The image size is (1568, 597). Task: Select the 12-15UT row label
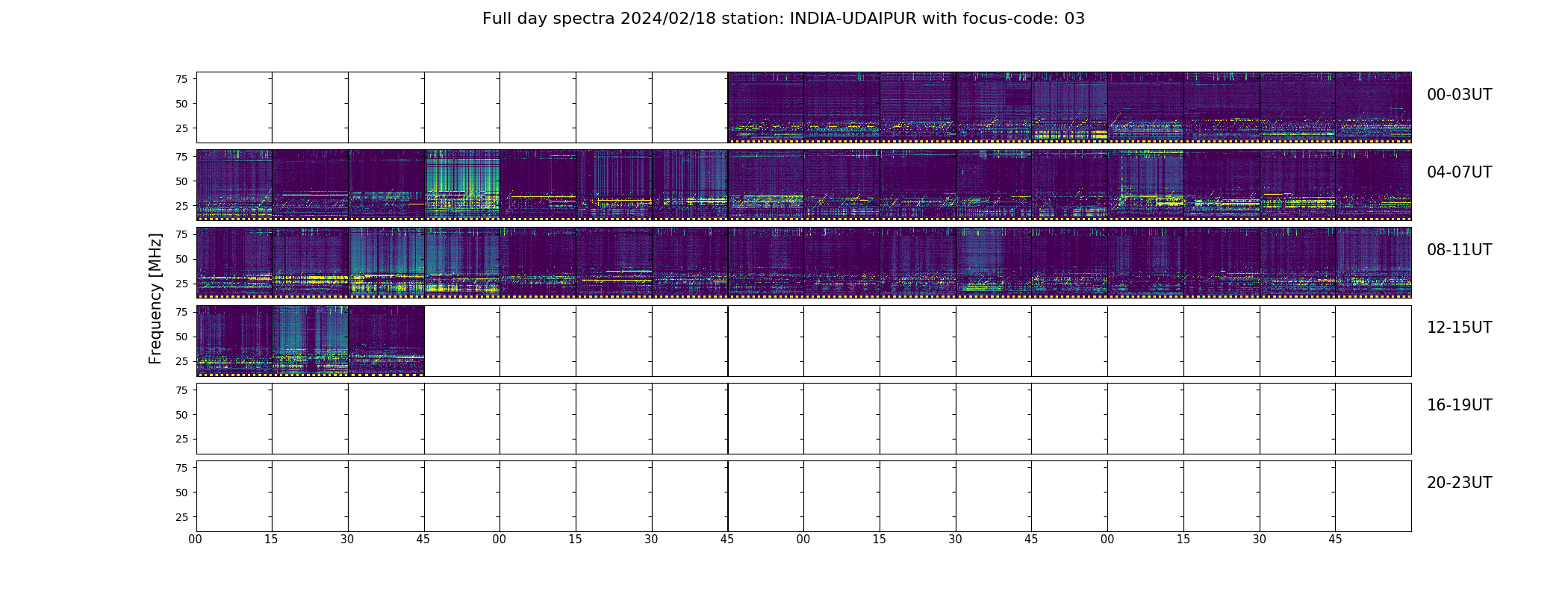[1459, 328]
